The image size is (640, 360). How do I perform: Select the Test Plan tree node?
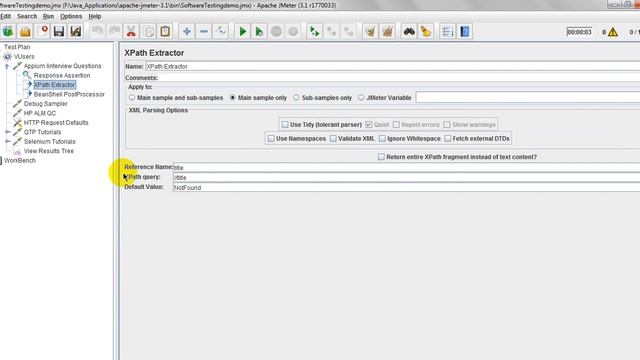tap(17, 47)
